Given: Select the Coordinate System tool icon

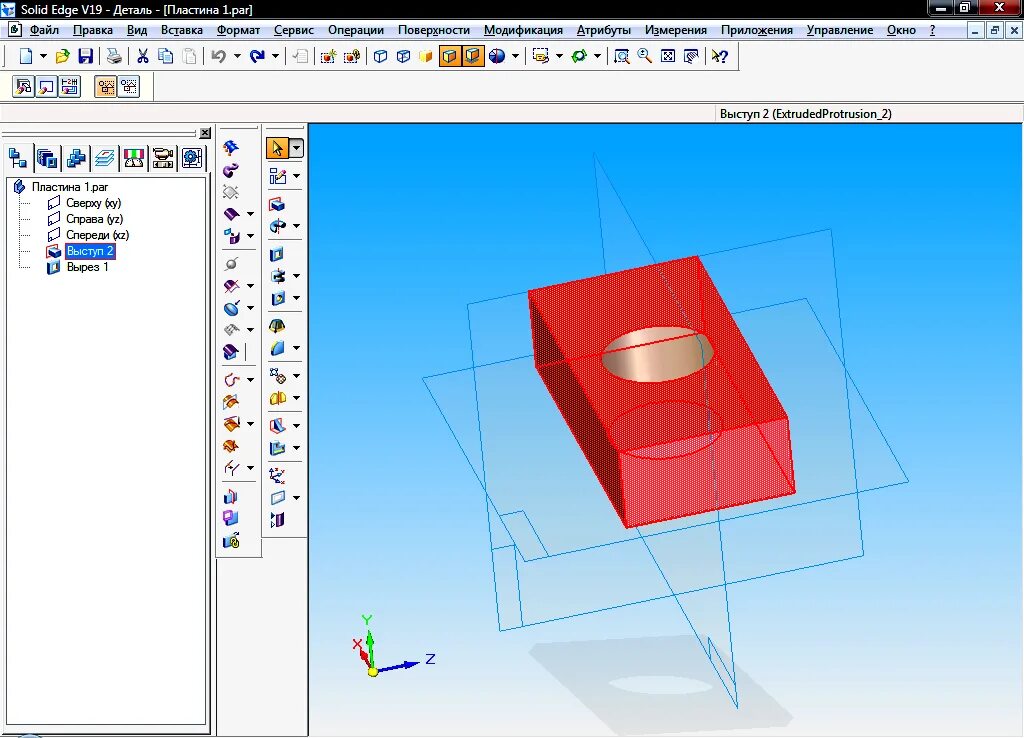Looking at the screenshot, I should 278,475.
